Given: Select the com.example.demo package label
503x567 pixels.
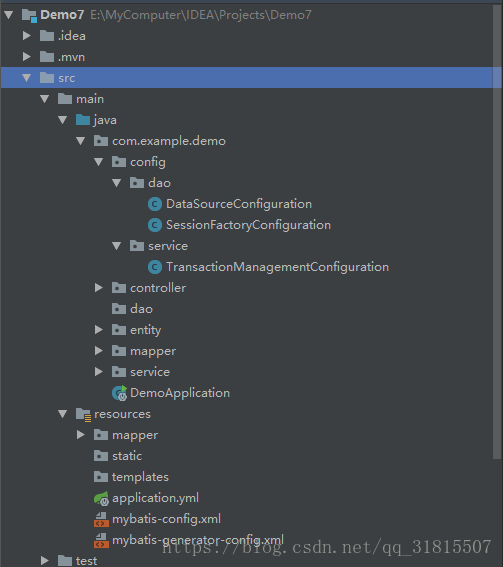Looking at the screenshot, I should click(x=169, y=141).
